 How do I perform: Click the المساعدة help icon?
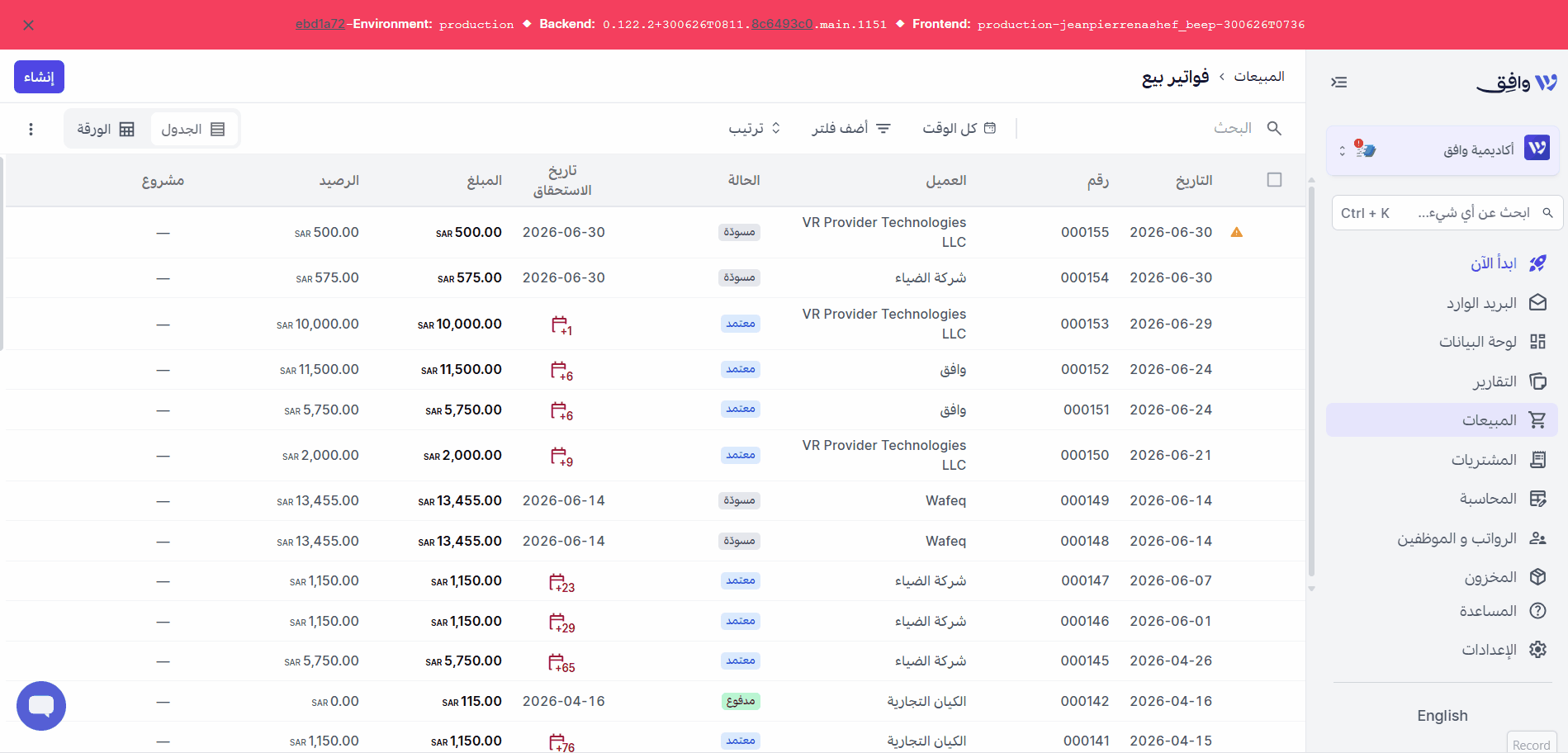[1537, 611]
